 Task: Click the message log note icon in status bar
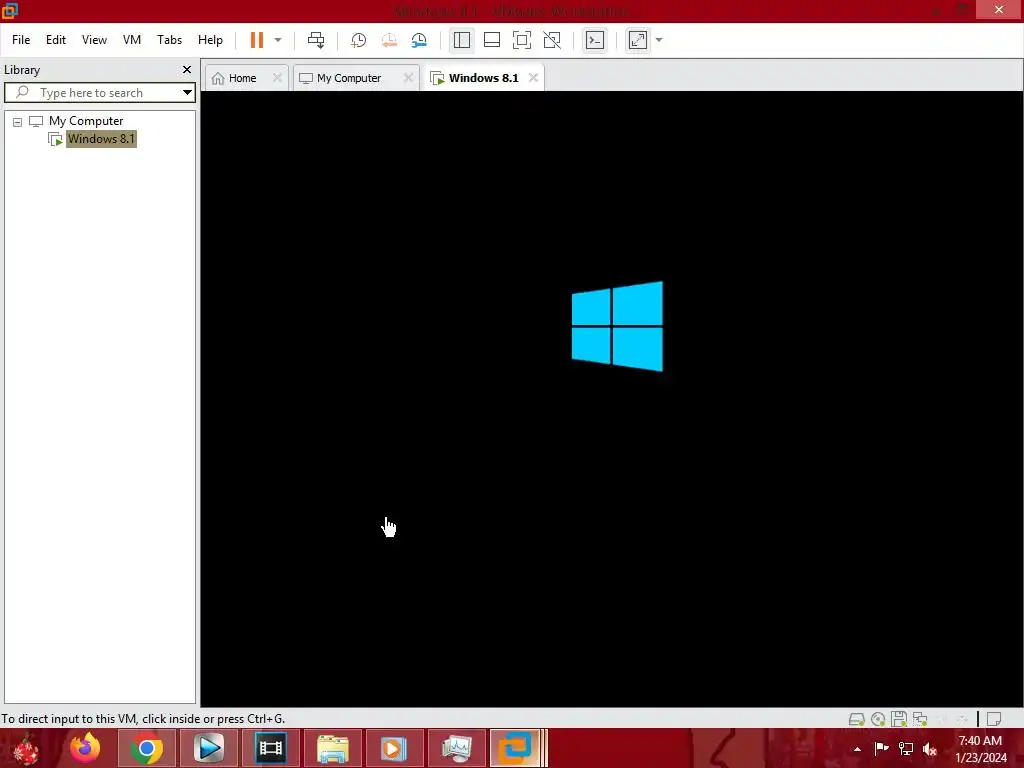994,719
